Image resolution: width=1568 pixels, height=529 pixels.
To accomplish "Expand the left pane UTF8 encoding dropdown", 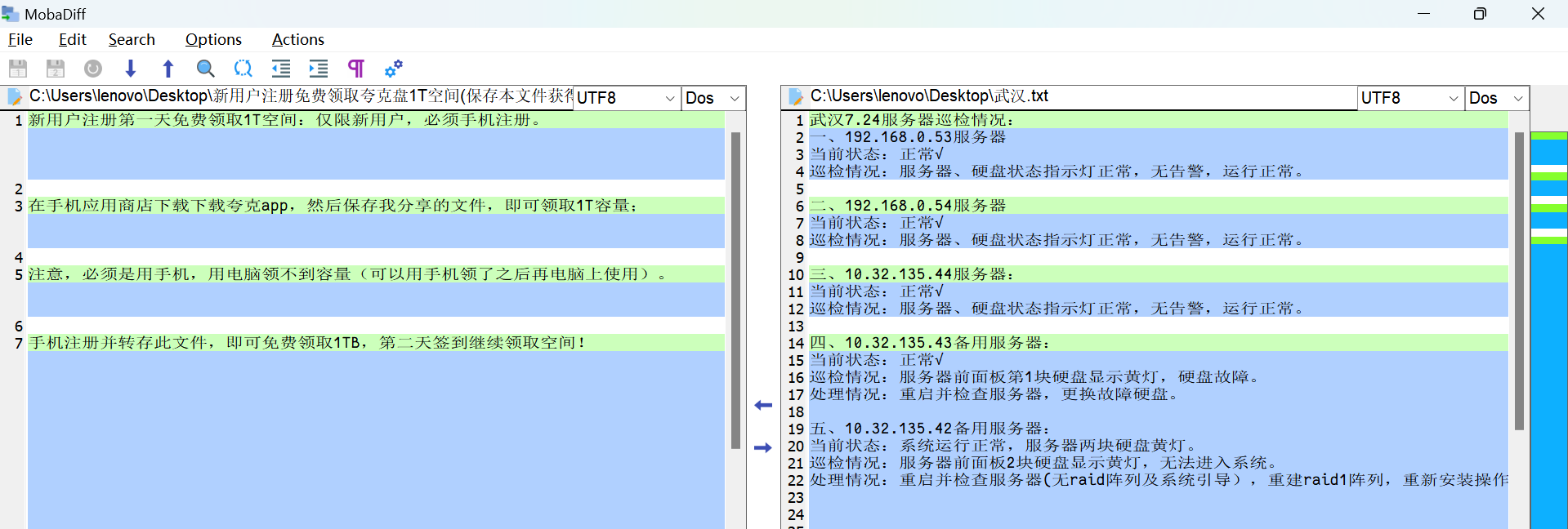I will click(669, 98).
